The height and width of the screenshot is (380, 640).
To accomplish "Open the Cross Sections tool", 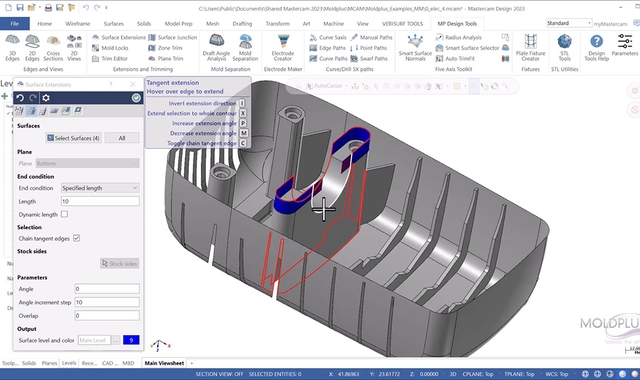I will click(53, 48).
